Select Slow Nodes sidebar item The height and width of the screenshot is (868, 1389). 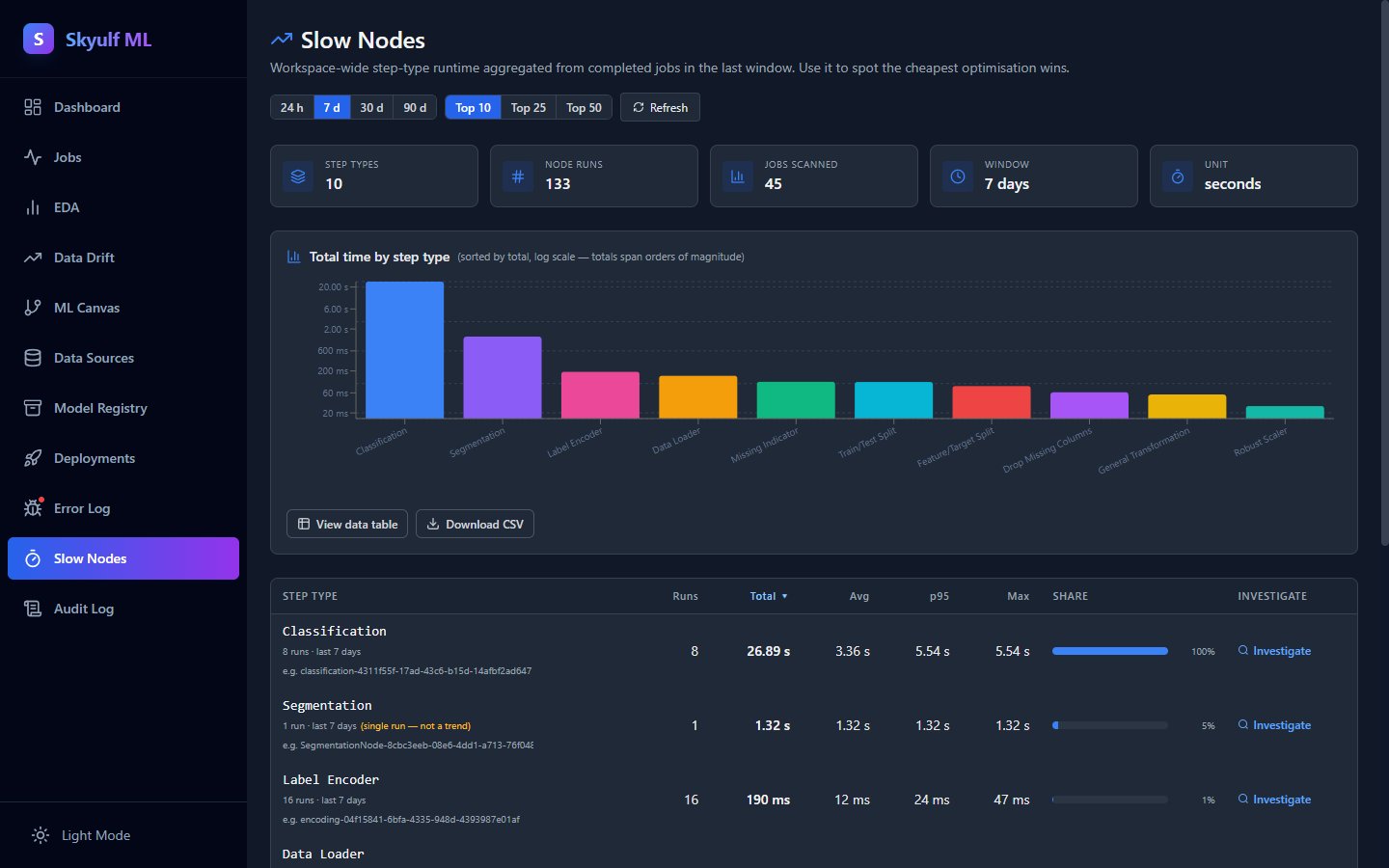123,558
